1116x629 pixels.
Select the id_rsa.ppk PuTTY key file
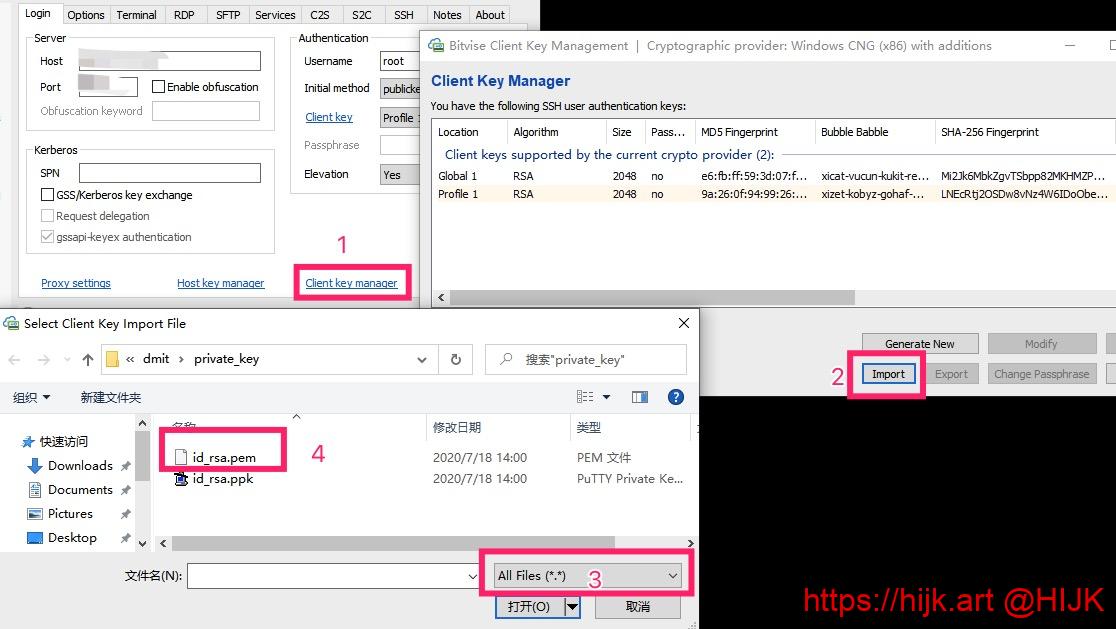click(222, 479)
